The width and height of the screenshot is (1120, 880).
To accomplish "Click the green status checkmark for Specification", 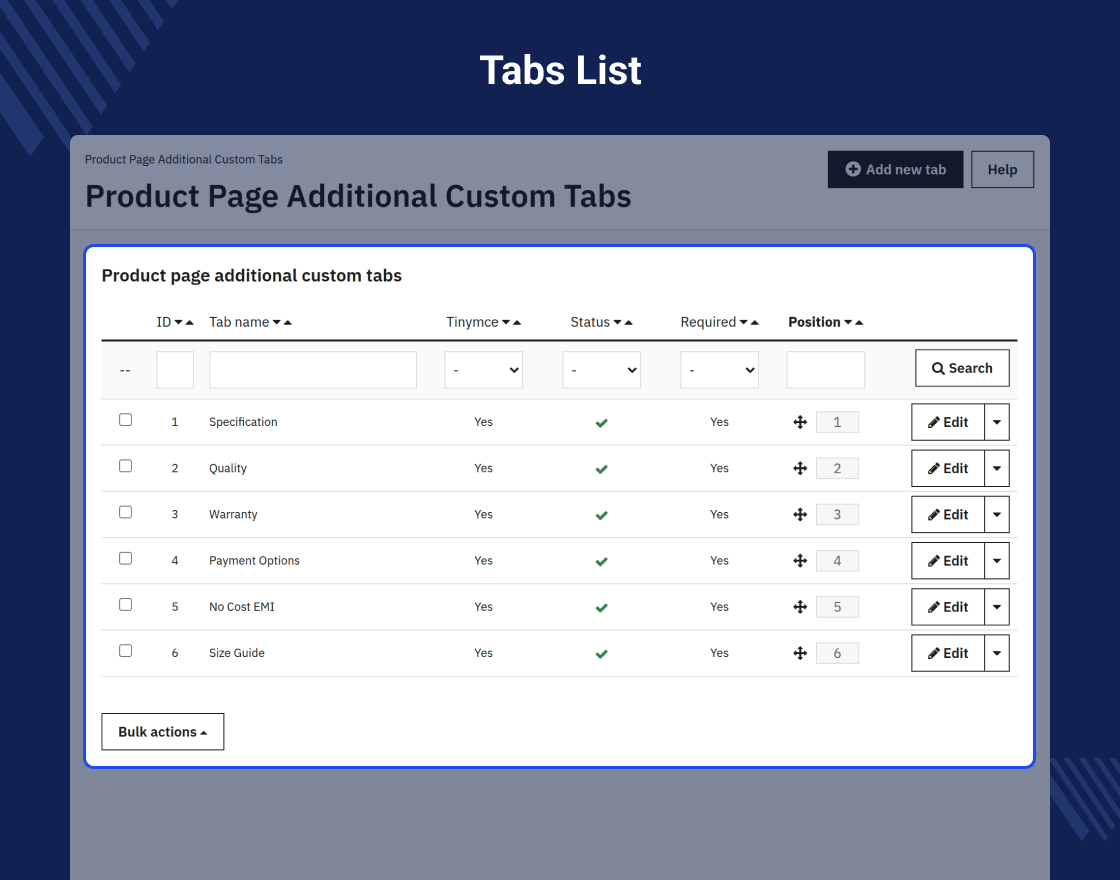I will pos(601,423).
